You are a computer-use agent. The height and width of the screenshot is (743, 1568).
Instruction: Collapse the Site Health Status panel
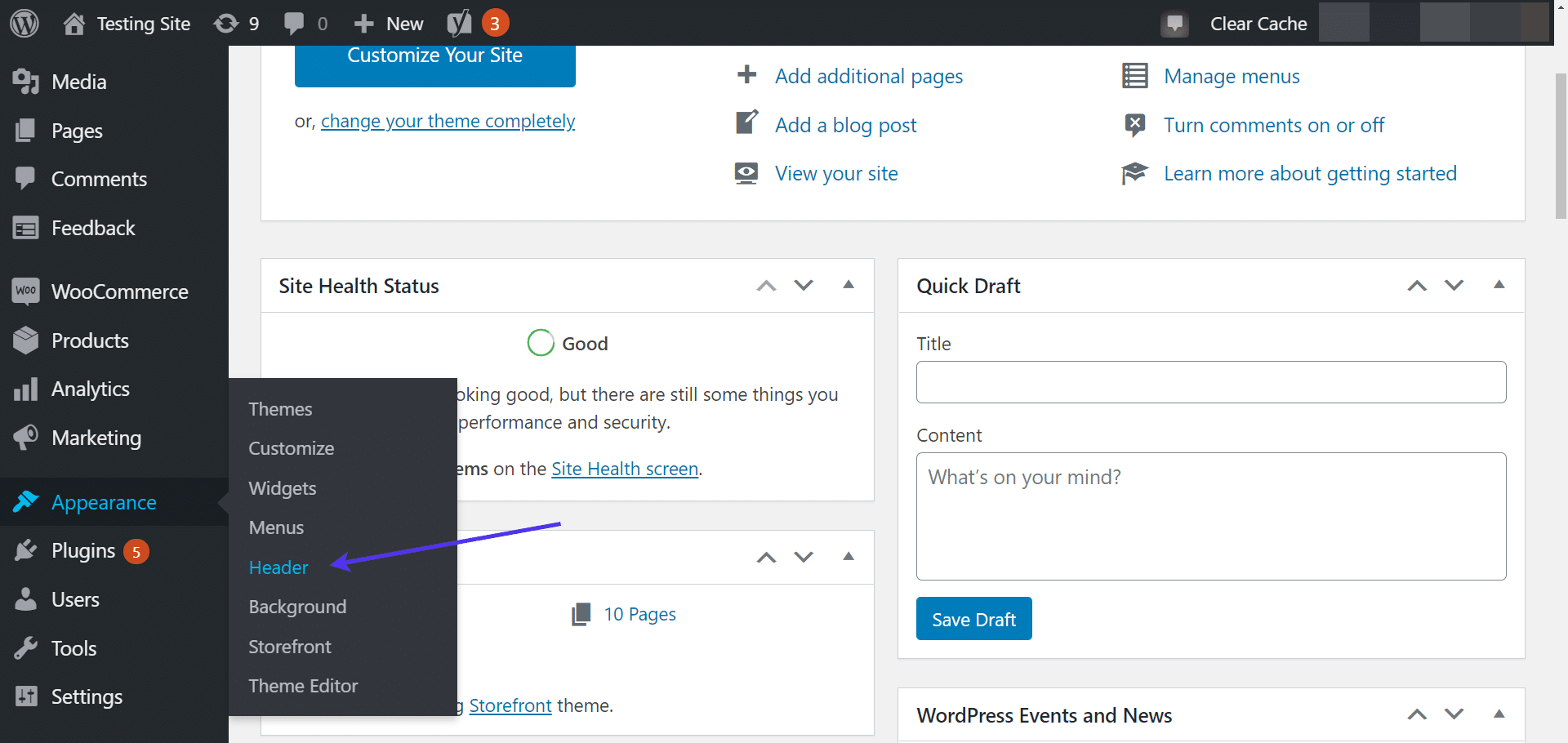point(849,285)
